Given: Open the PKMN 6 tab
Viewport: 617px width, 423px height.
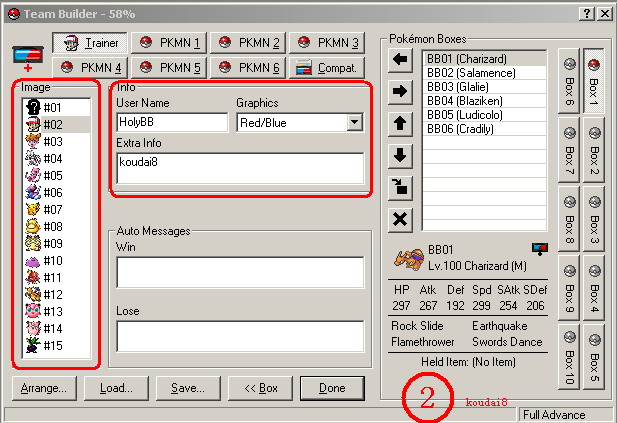Looking at the screenshot, I should [248, 68].
